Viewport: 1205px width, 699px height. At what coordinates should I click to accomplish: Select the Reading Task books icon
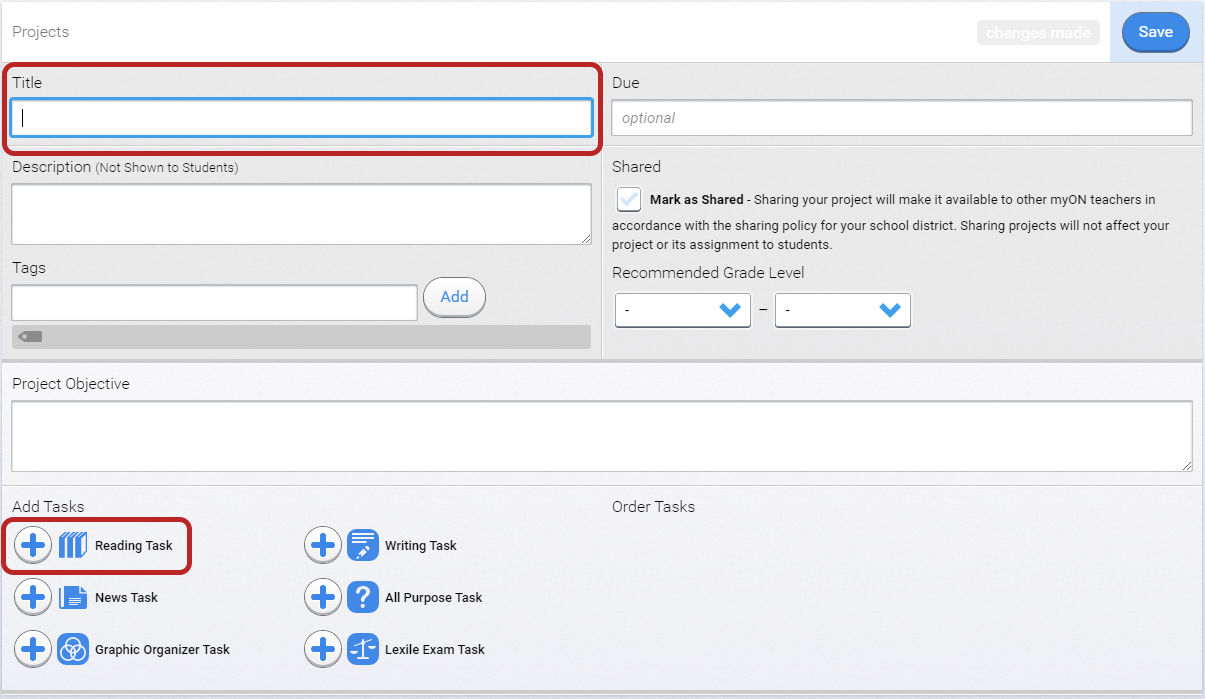point(73,546)
